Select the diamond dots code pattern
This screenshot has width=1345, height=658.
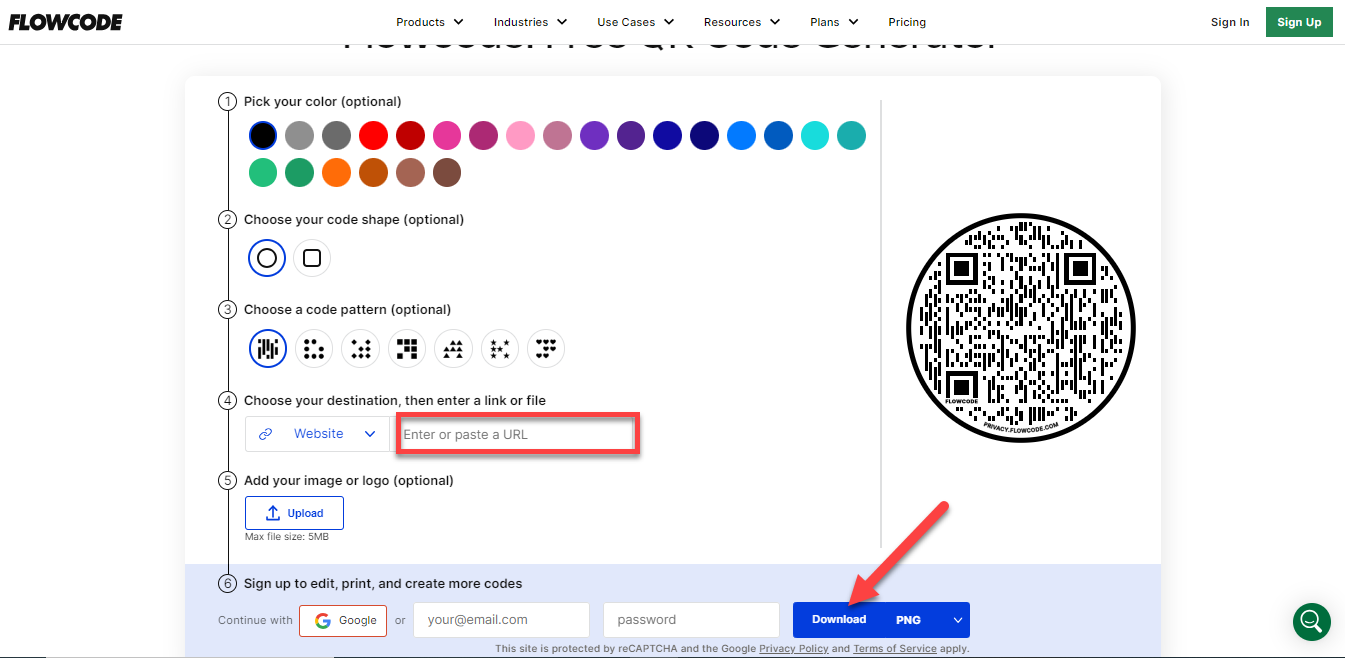360,348
